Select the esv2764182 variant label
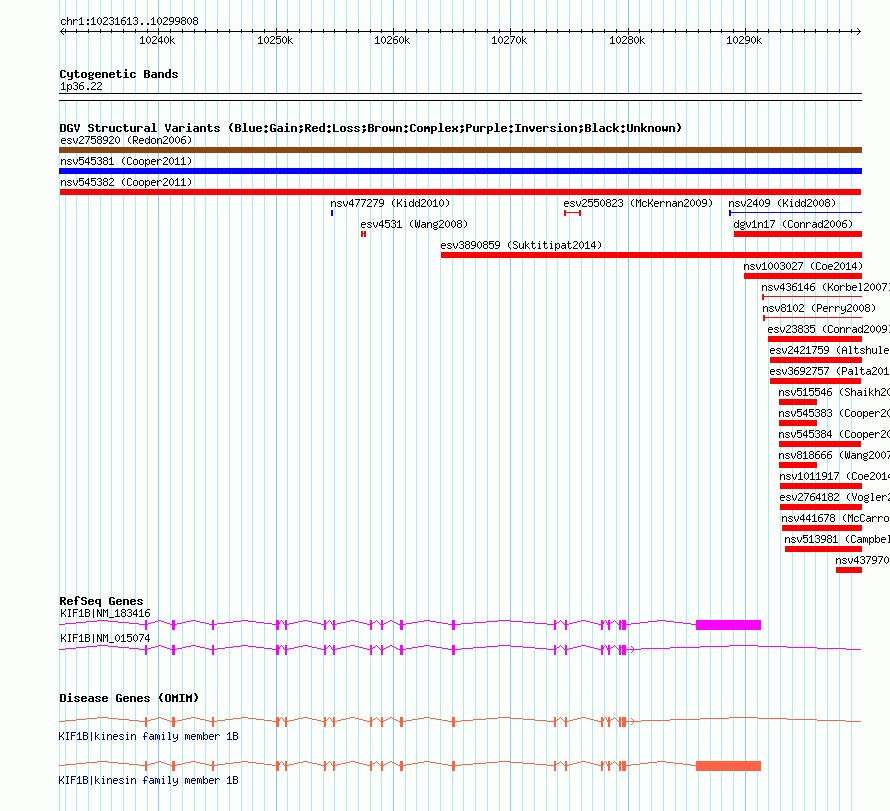The width and height of the screenshot is (890, 811). click(834, 497)
